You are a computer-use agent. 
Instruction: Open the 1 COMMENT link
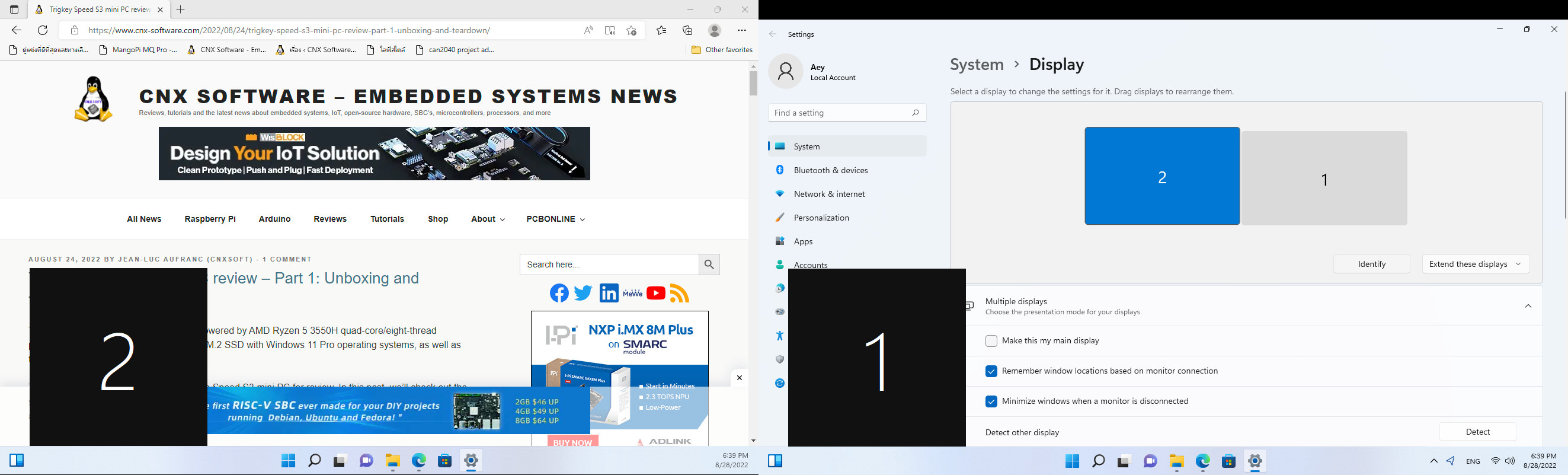[287, 259]
